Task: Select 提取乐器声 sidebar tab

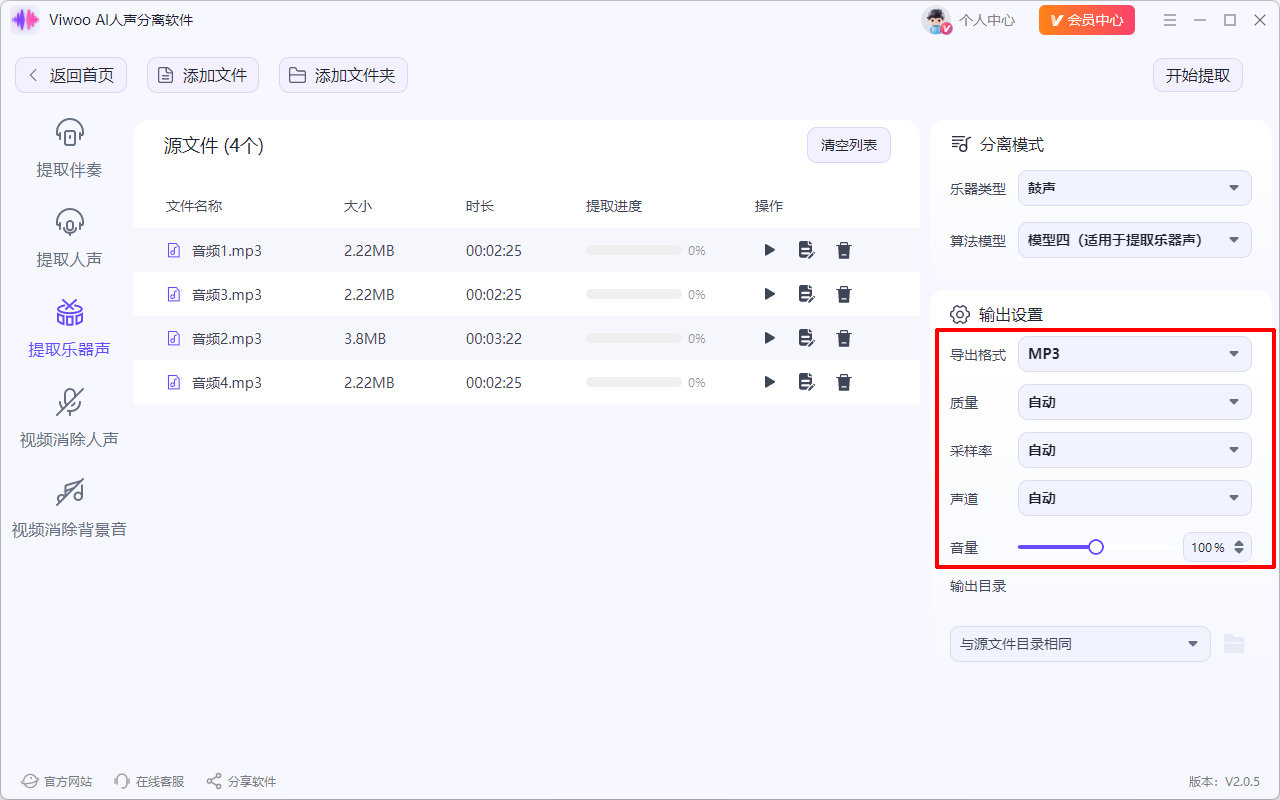Action: (x=69, y=328)
